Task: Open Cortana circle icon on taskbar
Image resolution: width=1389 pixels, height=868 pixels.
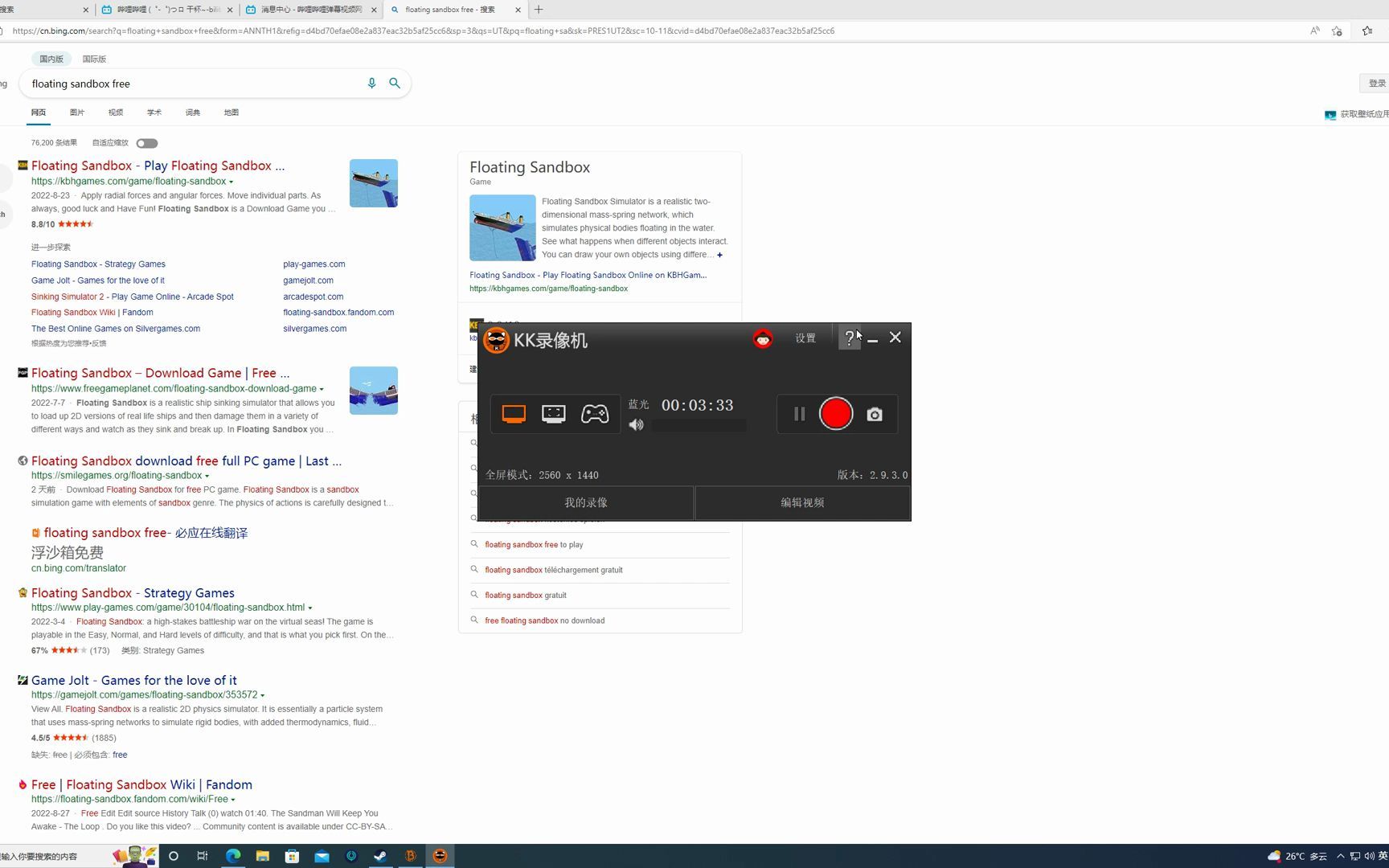Action: 174,857
